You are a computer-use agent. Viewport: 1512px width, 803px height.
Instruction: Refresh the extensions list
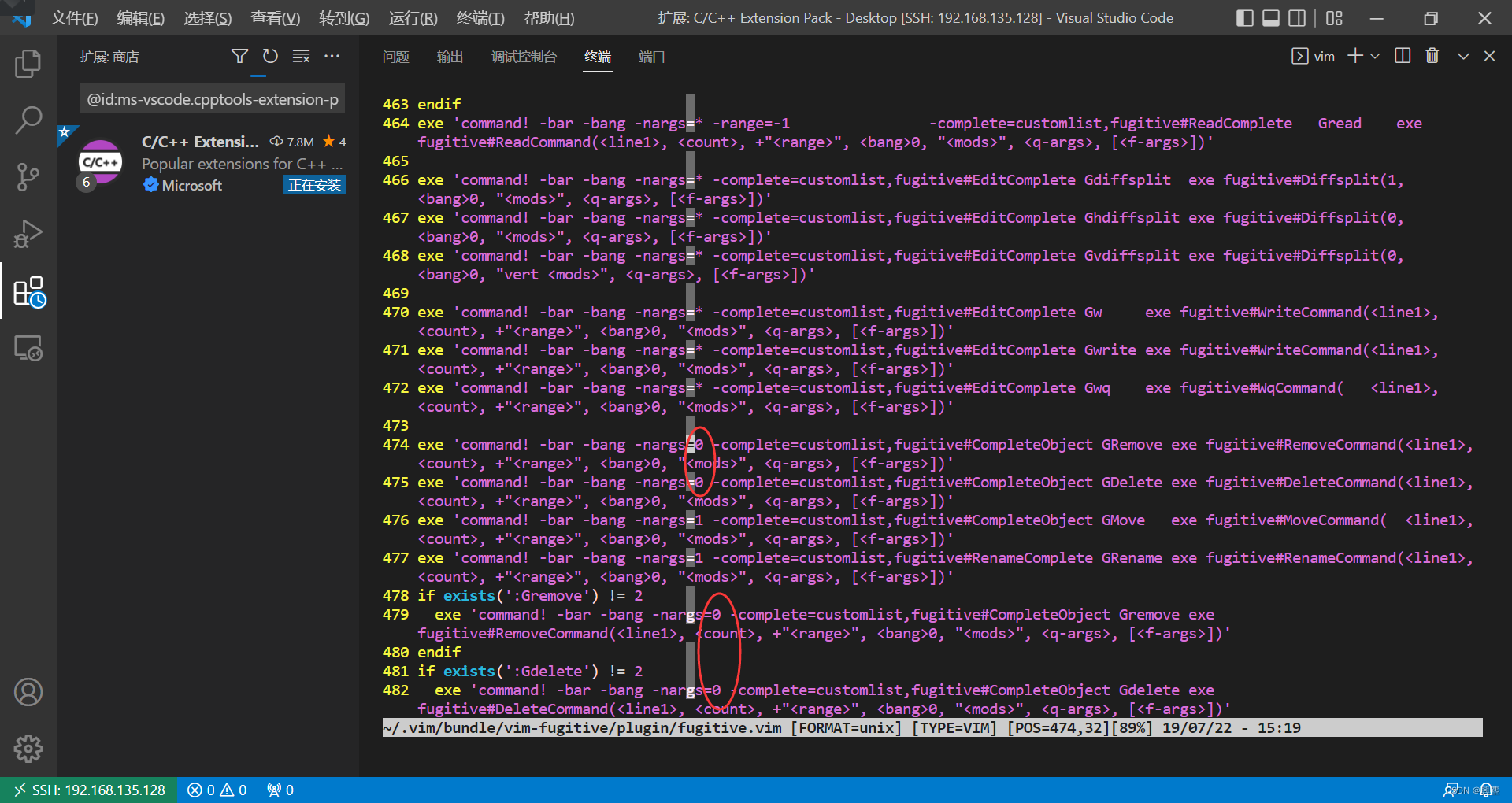(x=270, y=56)
